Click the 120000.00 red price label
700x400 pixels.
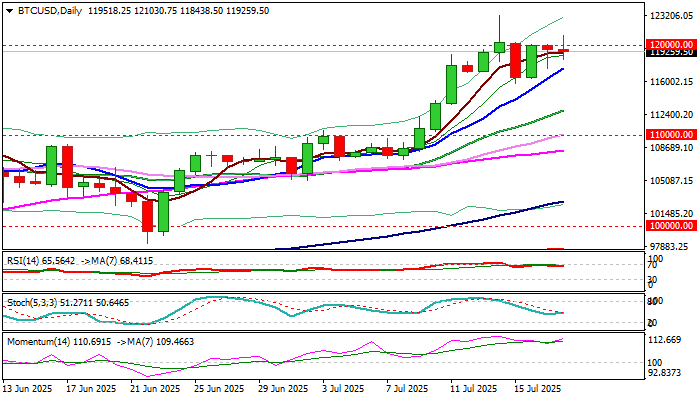tap(671, 45)
